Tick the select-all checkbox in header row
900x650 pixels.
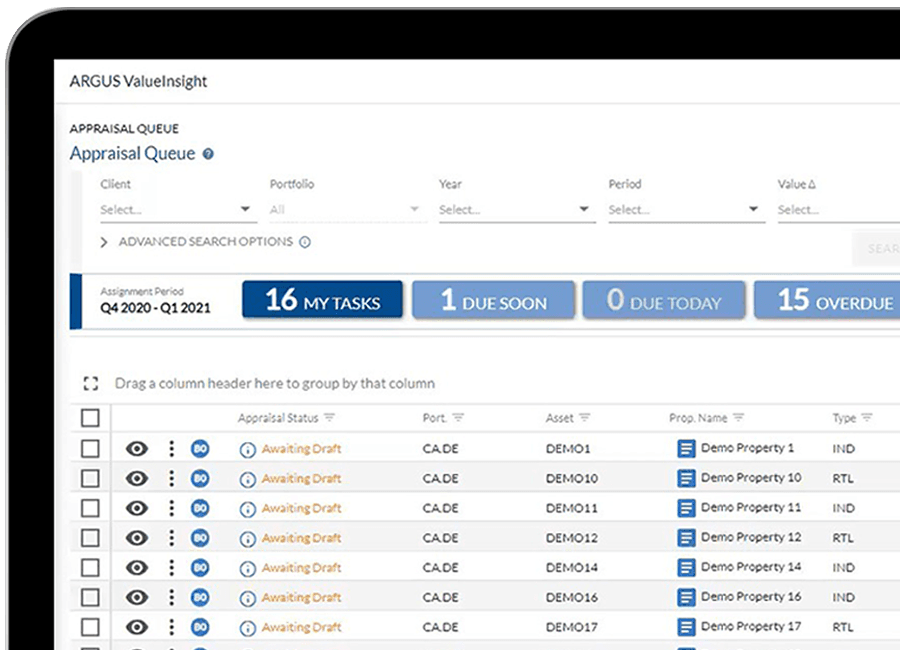[90, 418]
